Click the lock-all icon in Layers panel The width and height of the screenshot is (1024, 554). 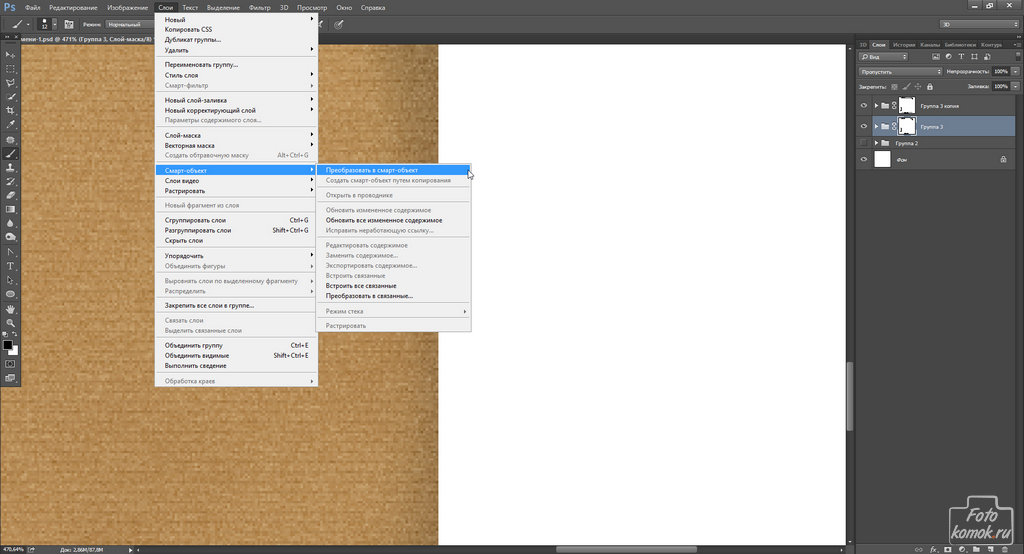930,87
